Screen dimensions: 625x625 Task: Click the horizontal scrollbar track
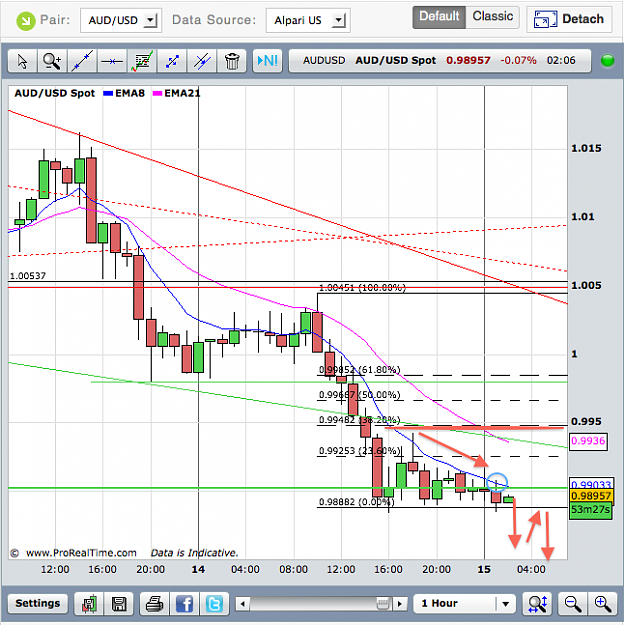pos(321,603)
